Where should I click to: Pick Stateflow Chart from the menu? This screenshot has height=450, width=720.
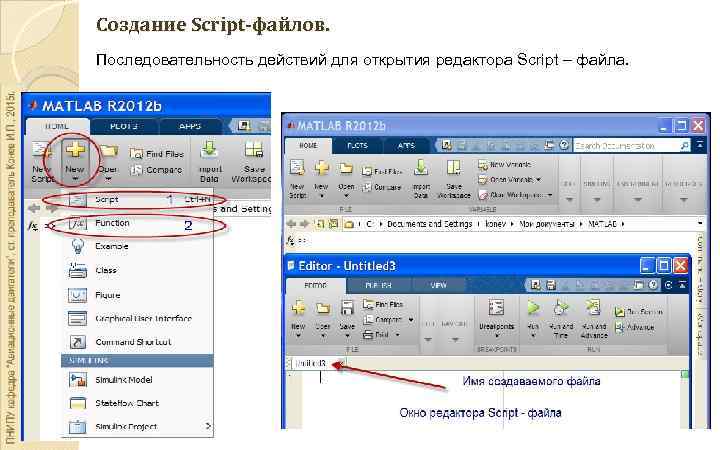pyautogui.click(x=138, y=403)
